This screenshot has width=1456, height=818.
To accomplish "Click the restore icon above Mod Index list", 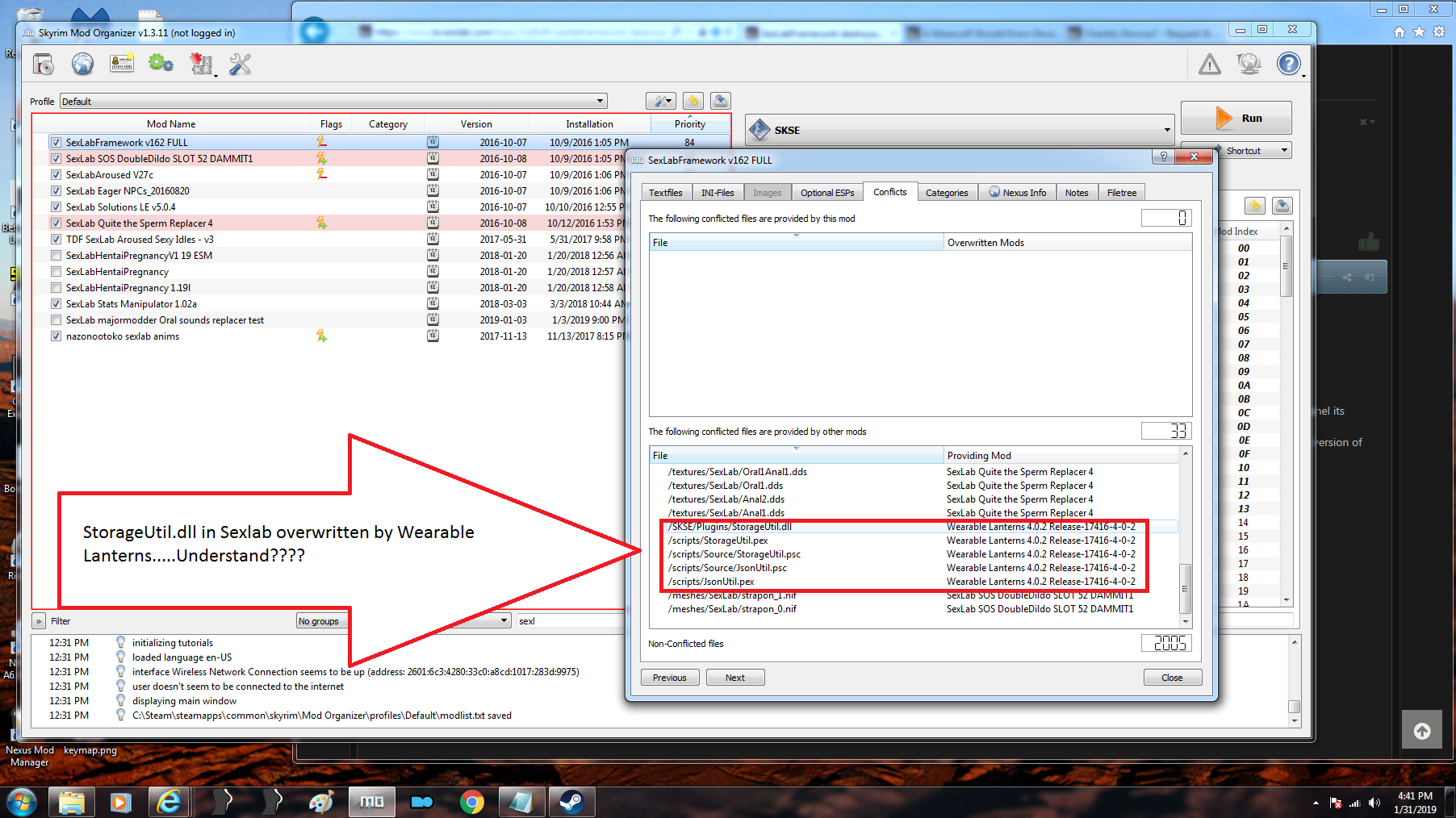I will pos(1254,206).
